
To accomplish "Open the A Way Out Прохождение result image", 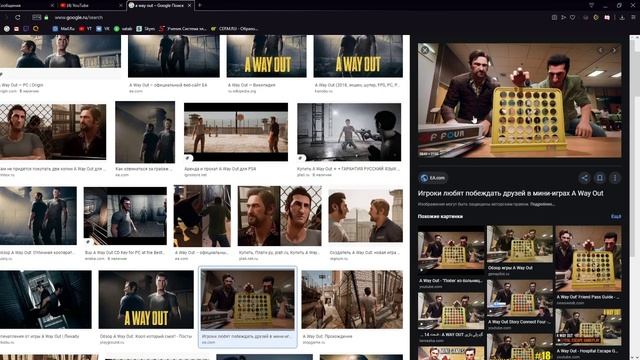I will (352, 299).
